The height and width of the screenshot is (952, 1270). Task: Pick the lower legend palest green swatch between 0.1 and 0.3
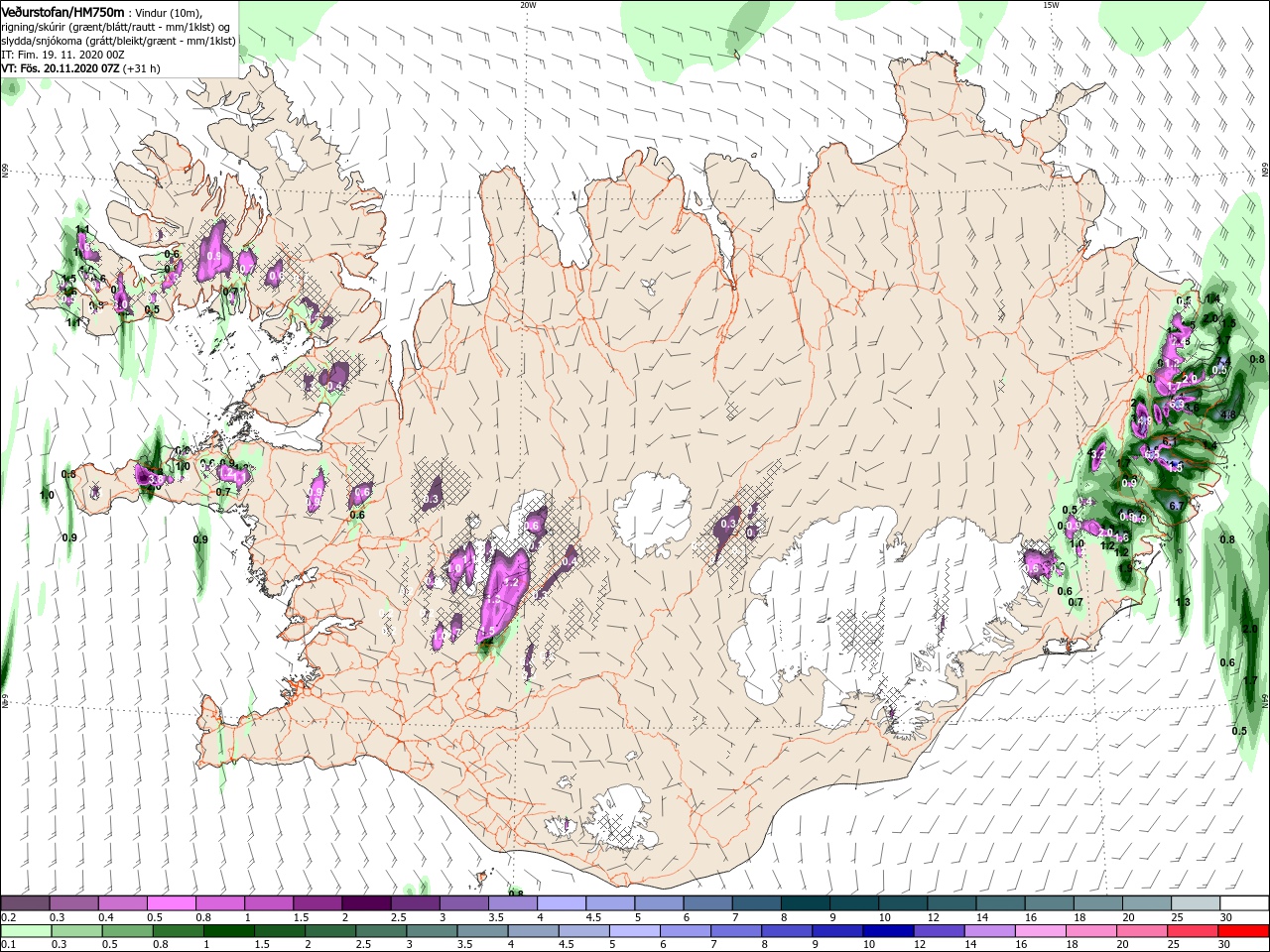tap(26, 931)
